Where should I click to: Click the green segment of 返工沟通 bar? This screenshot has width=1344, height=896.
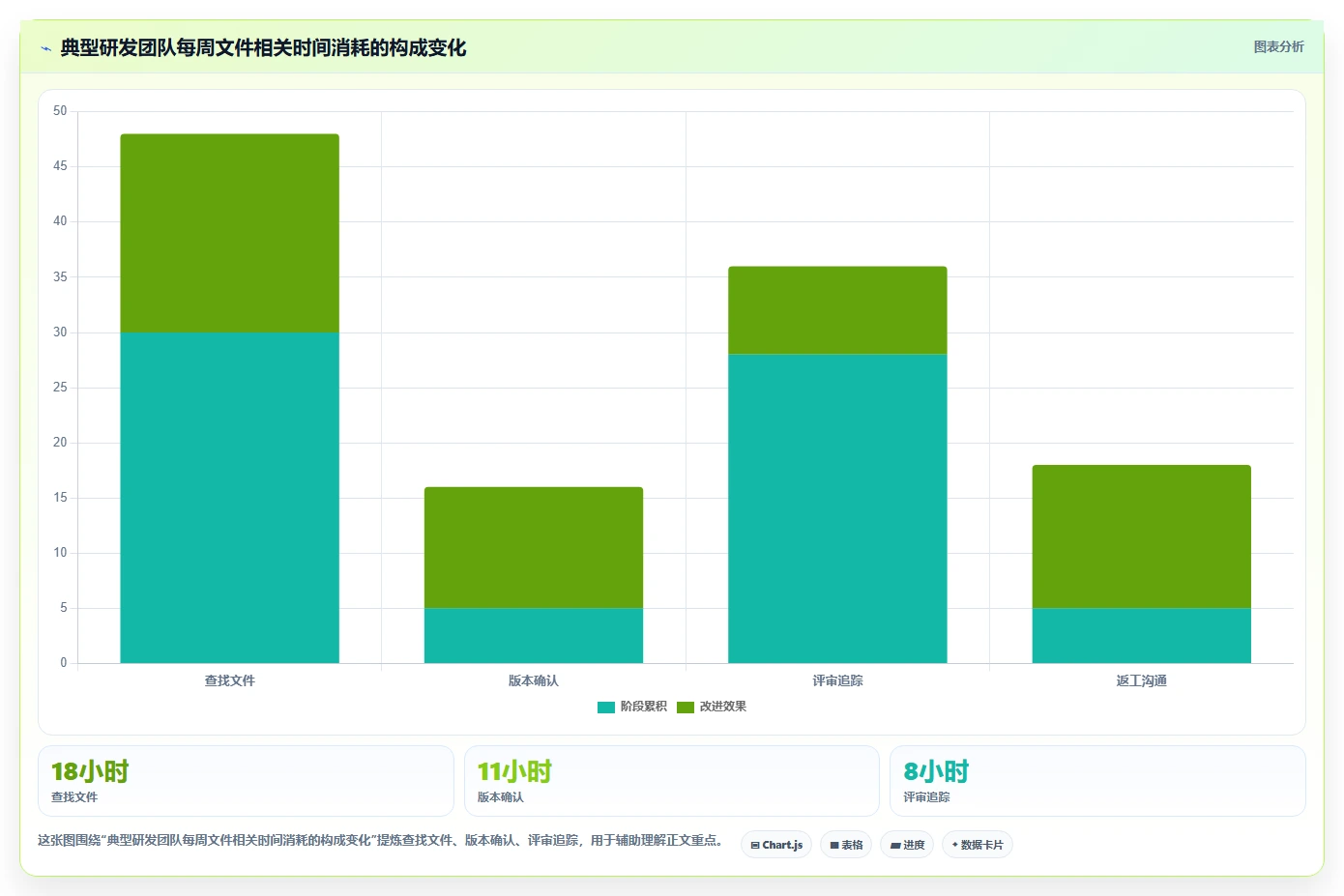[x=1142, y=536]
